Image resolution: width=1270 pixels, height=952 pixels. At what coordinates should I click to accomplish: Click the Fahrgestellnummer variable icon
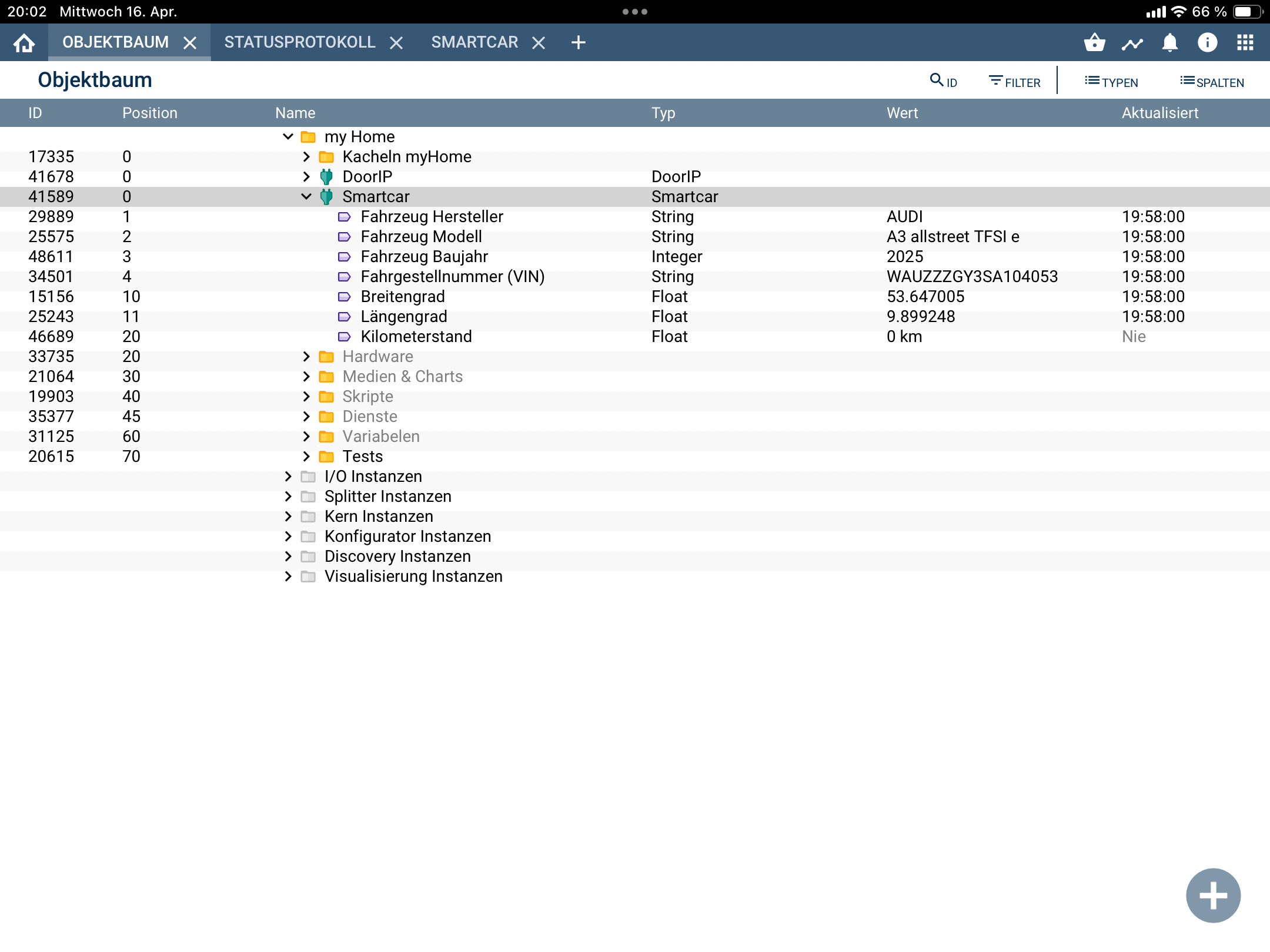[x=345, y=277]
